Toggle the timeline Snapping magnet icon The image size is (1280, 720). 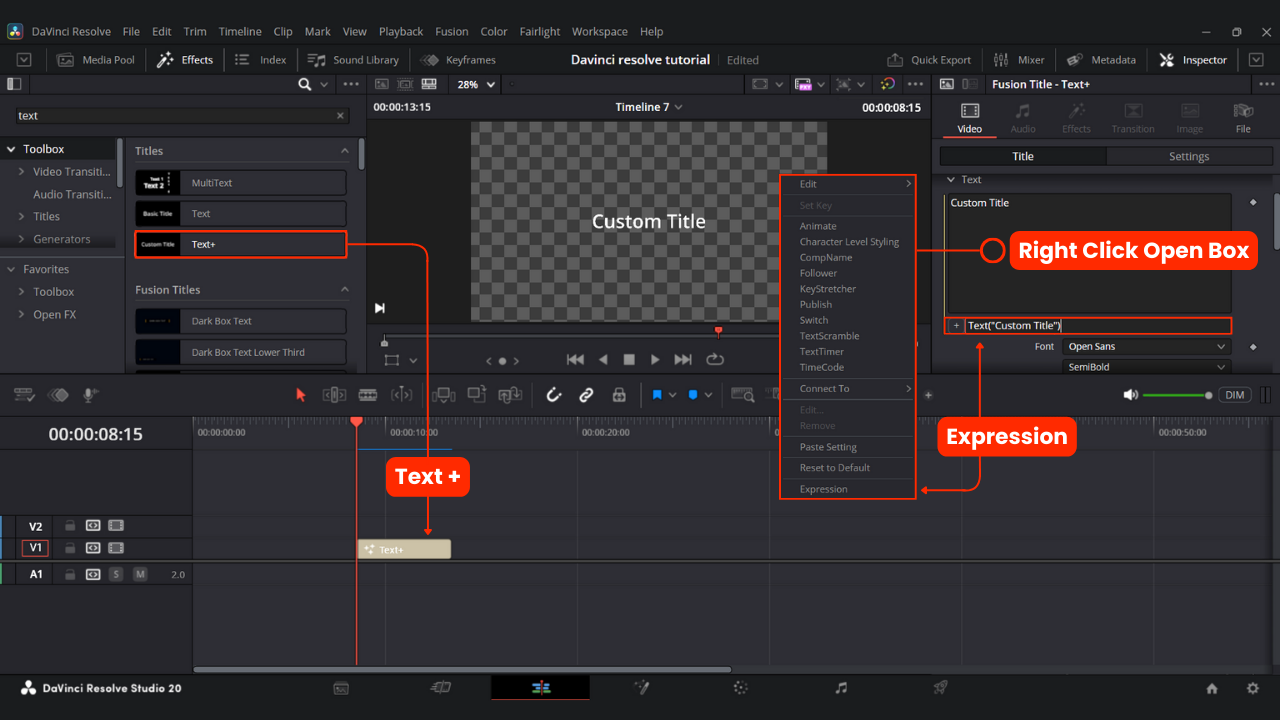click(553, 395)
